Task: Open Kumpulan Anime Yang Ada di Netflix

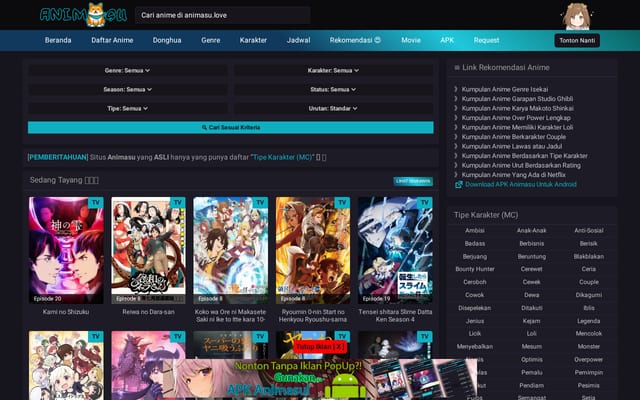Action: pyautogui.click(x=513, y=175)
